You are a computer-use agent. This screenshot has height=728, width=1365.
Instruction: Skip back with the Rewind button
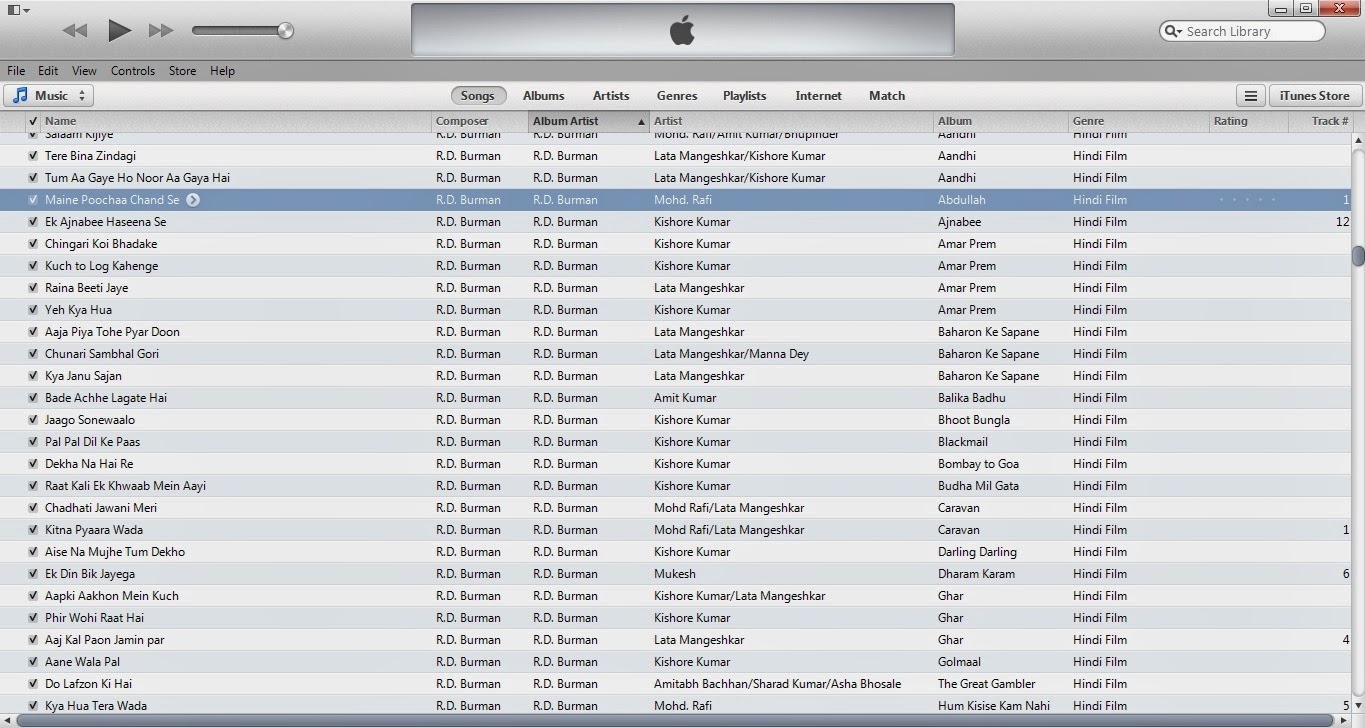(x=75, y=31)
